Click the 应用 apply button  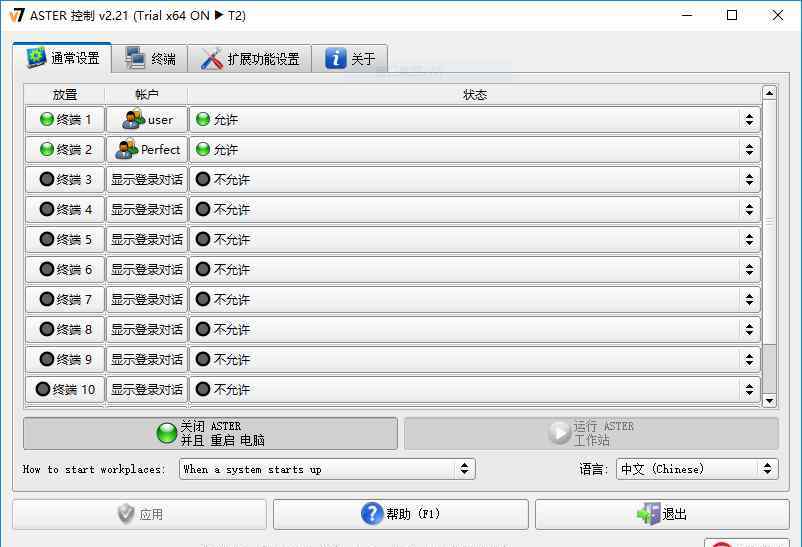(x=139, y=514)
